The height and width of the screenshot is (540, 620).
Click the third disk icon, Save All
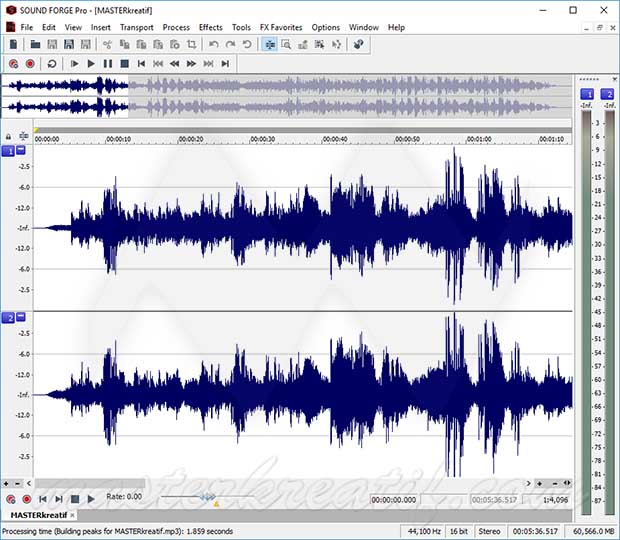85,44
